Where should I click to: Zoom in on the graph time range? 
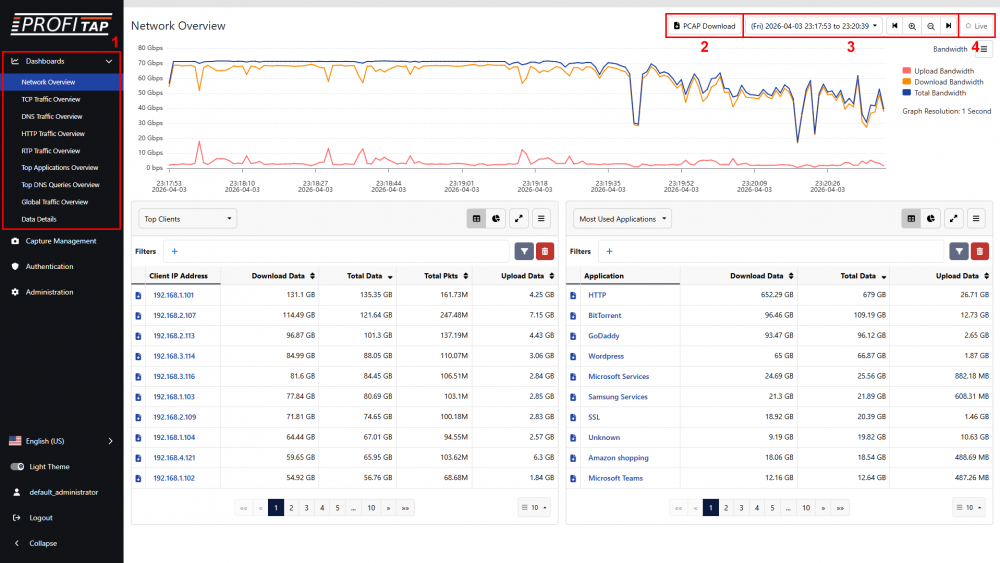912,26
